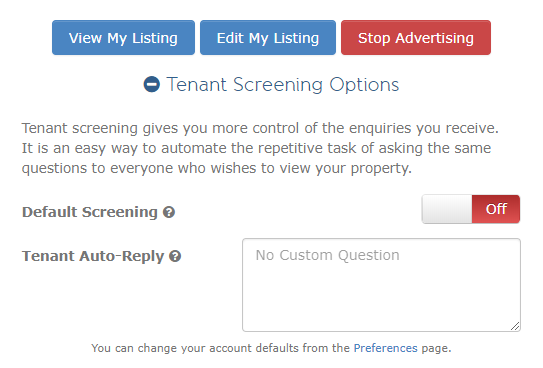Follow the Preferences link
543x368 pixels.
pyautogui.click(x=385, y=348)
